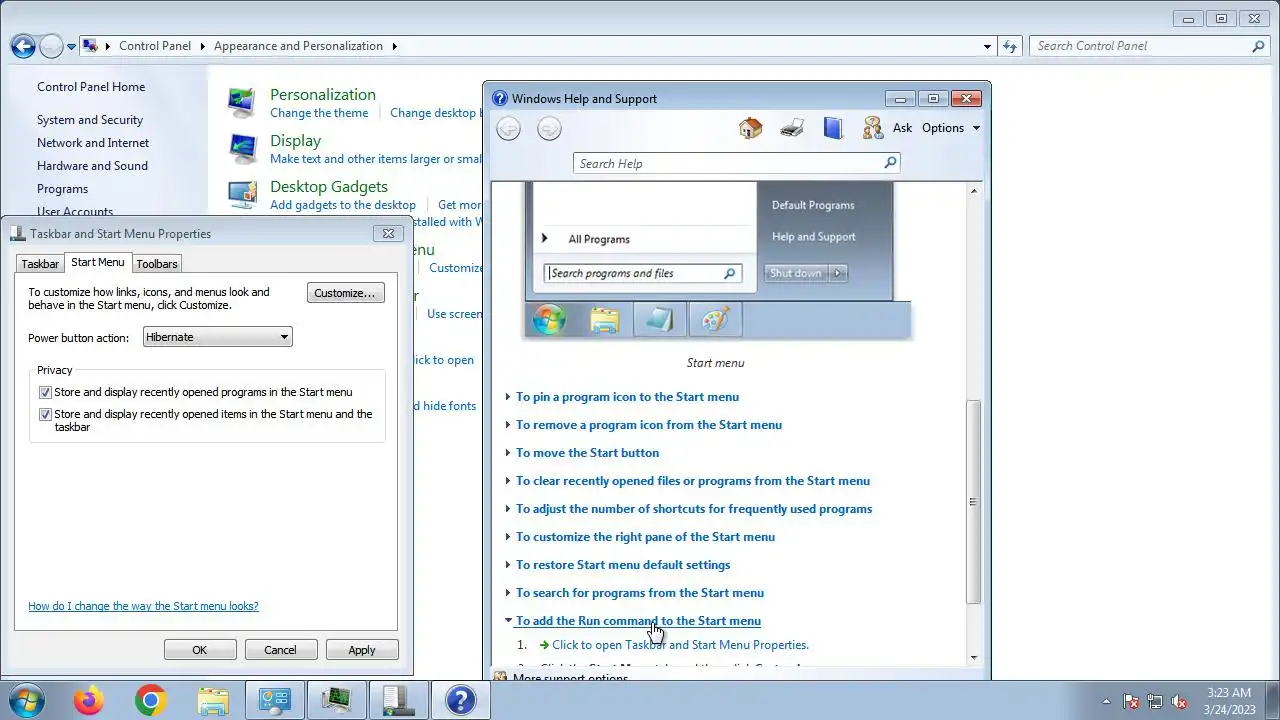Click to open Taskbar Properties link
This screenshot has width=1280, height=720.
pyautogui.click(x=680, y=645)
